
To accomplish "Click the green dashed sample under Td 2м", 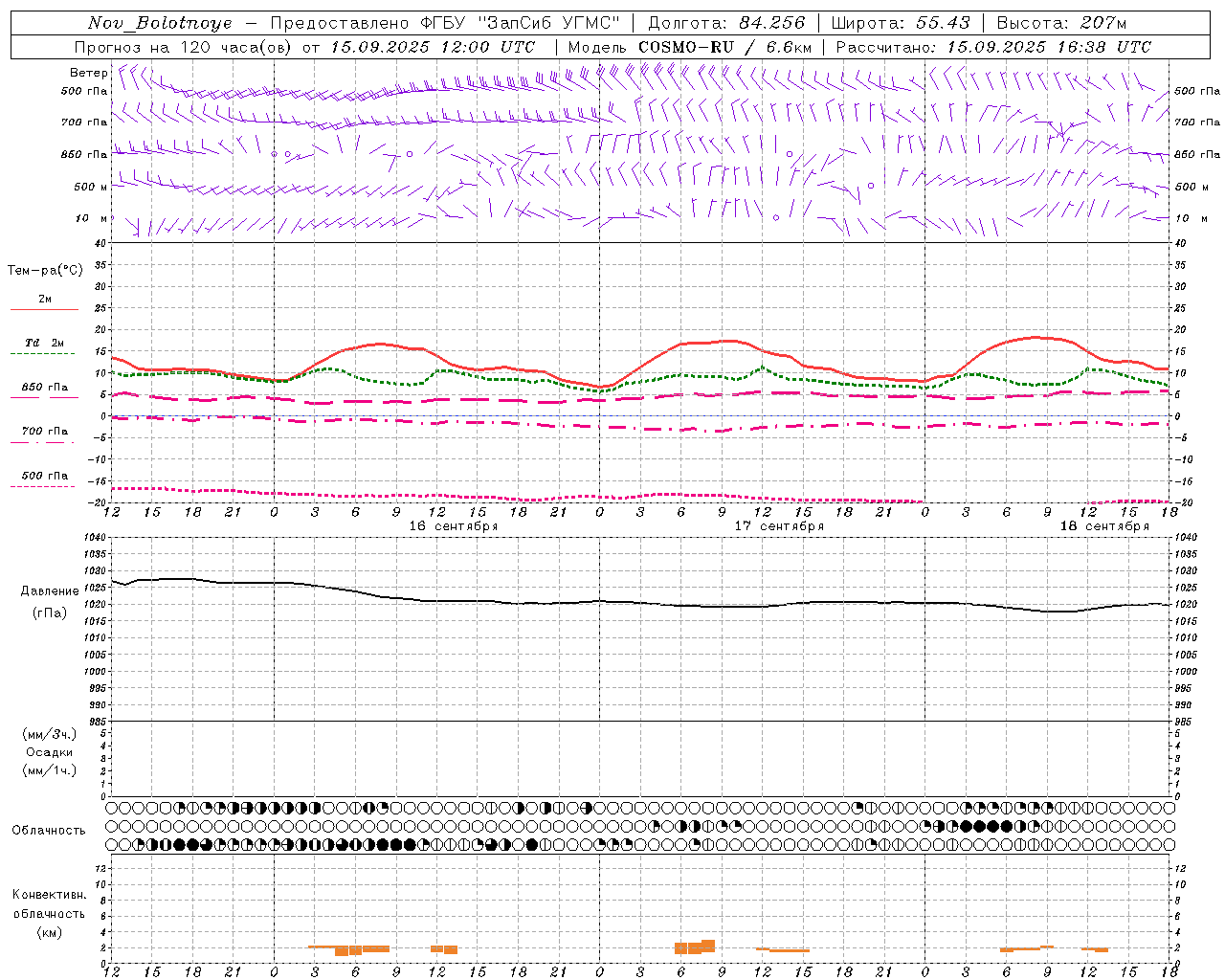I will point(42,354).
